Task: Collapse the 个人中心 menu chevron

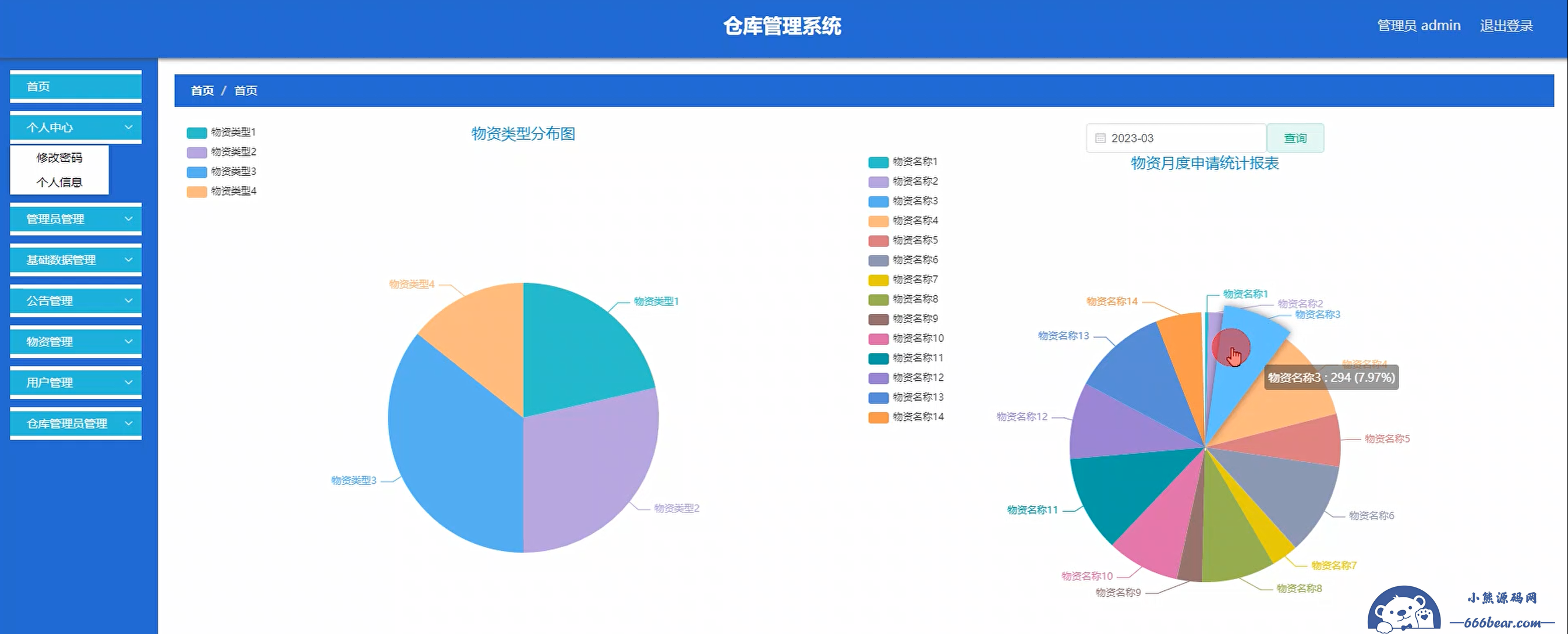Action: (129, 127)
